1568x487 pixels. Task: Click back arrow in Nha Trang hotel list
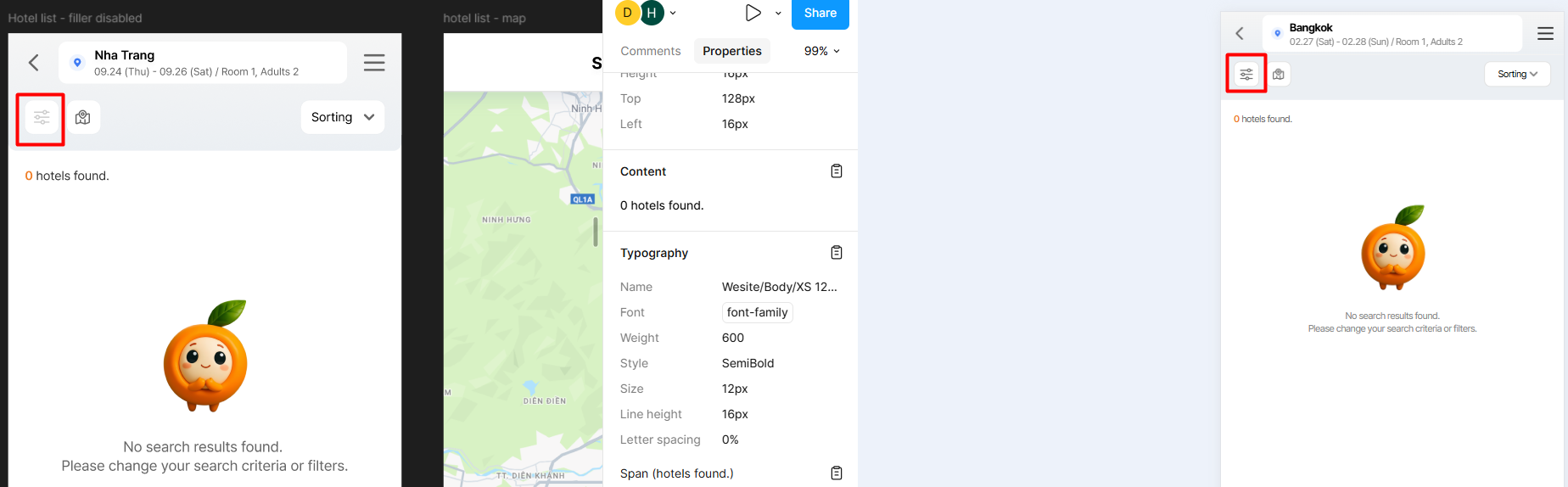[34, 63]
